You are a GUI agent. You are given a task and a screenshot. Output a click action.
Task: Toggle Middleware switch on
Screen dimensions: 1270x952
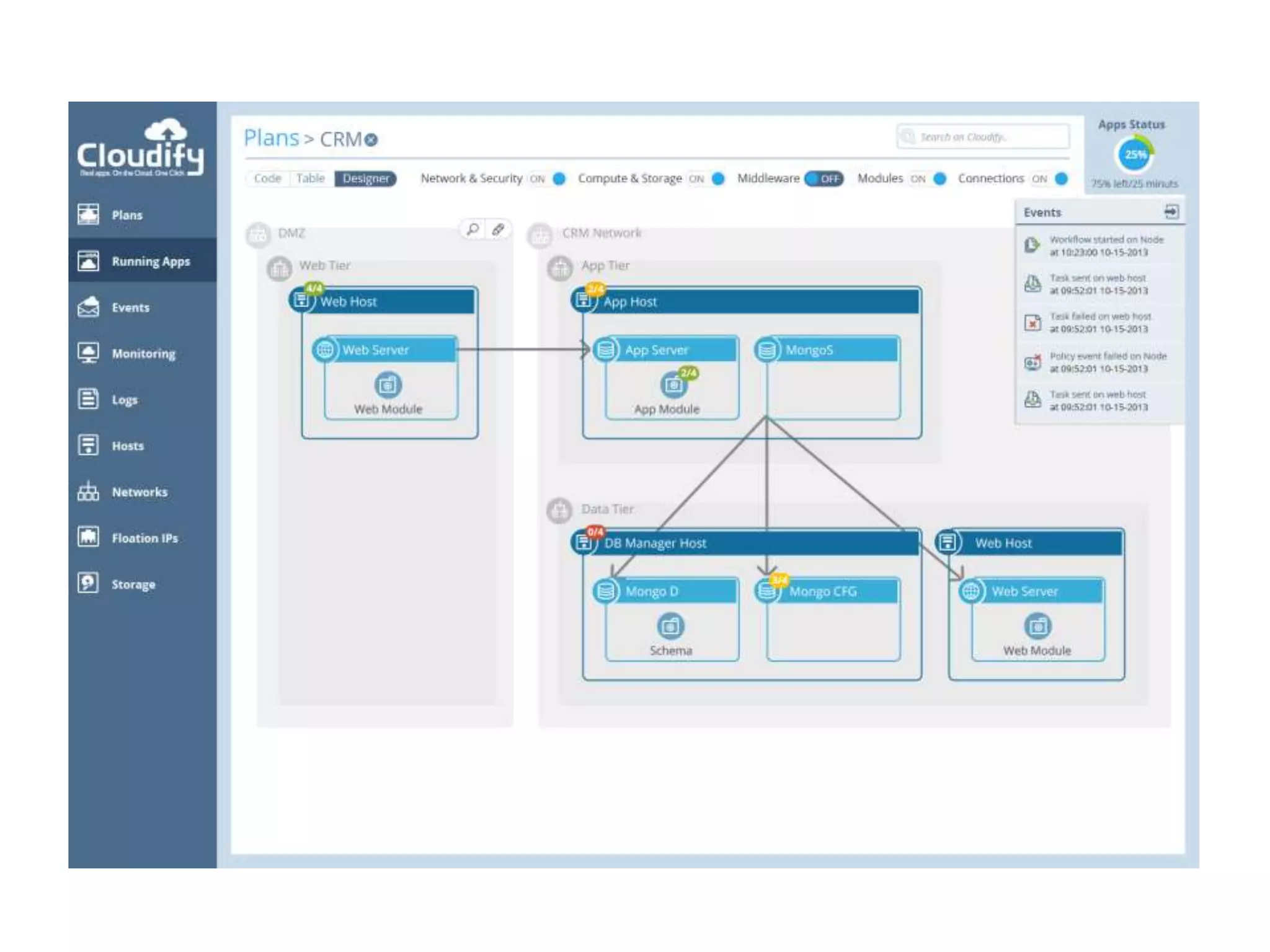tap(824, 178)
